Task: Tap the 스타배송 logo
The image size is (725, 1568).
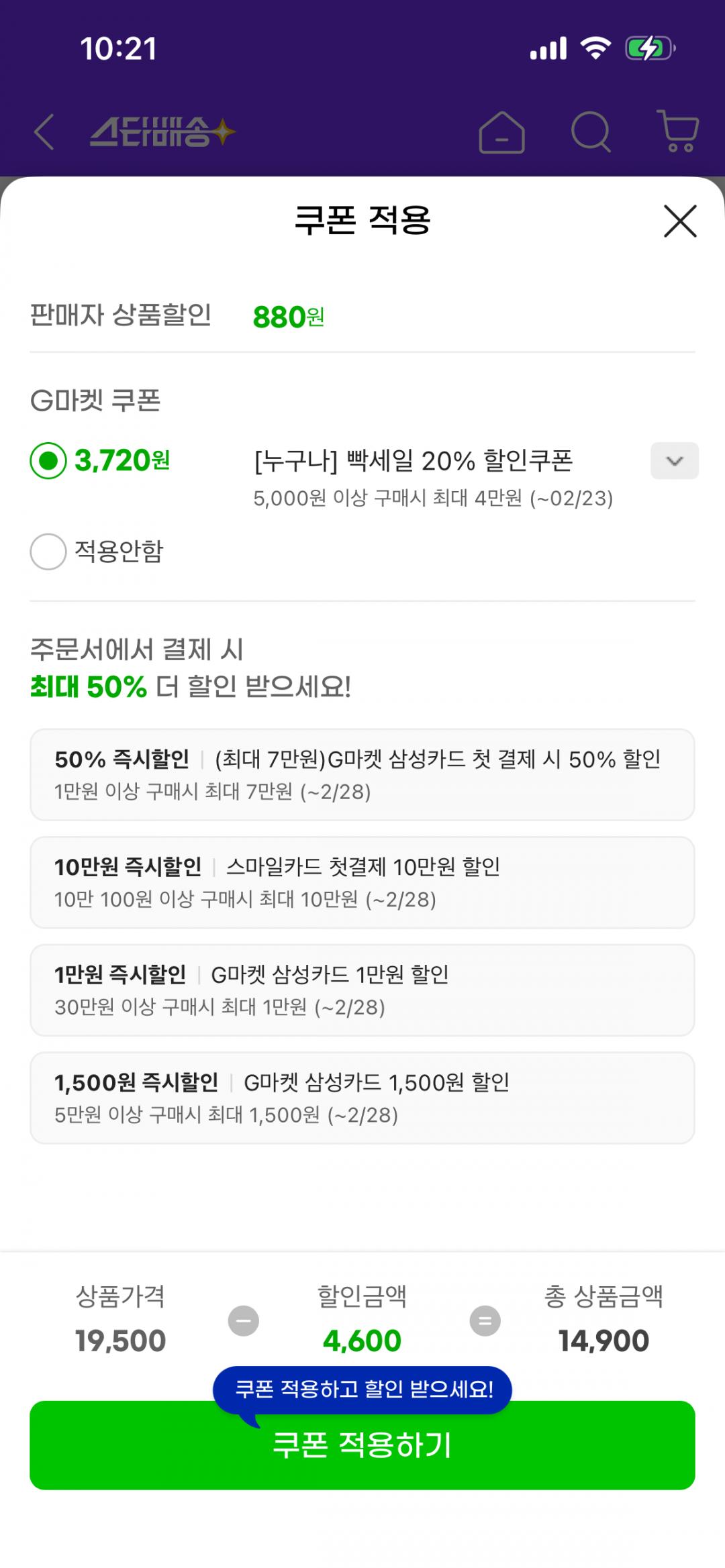Action: click(x=162, y=132)
